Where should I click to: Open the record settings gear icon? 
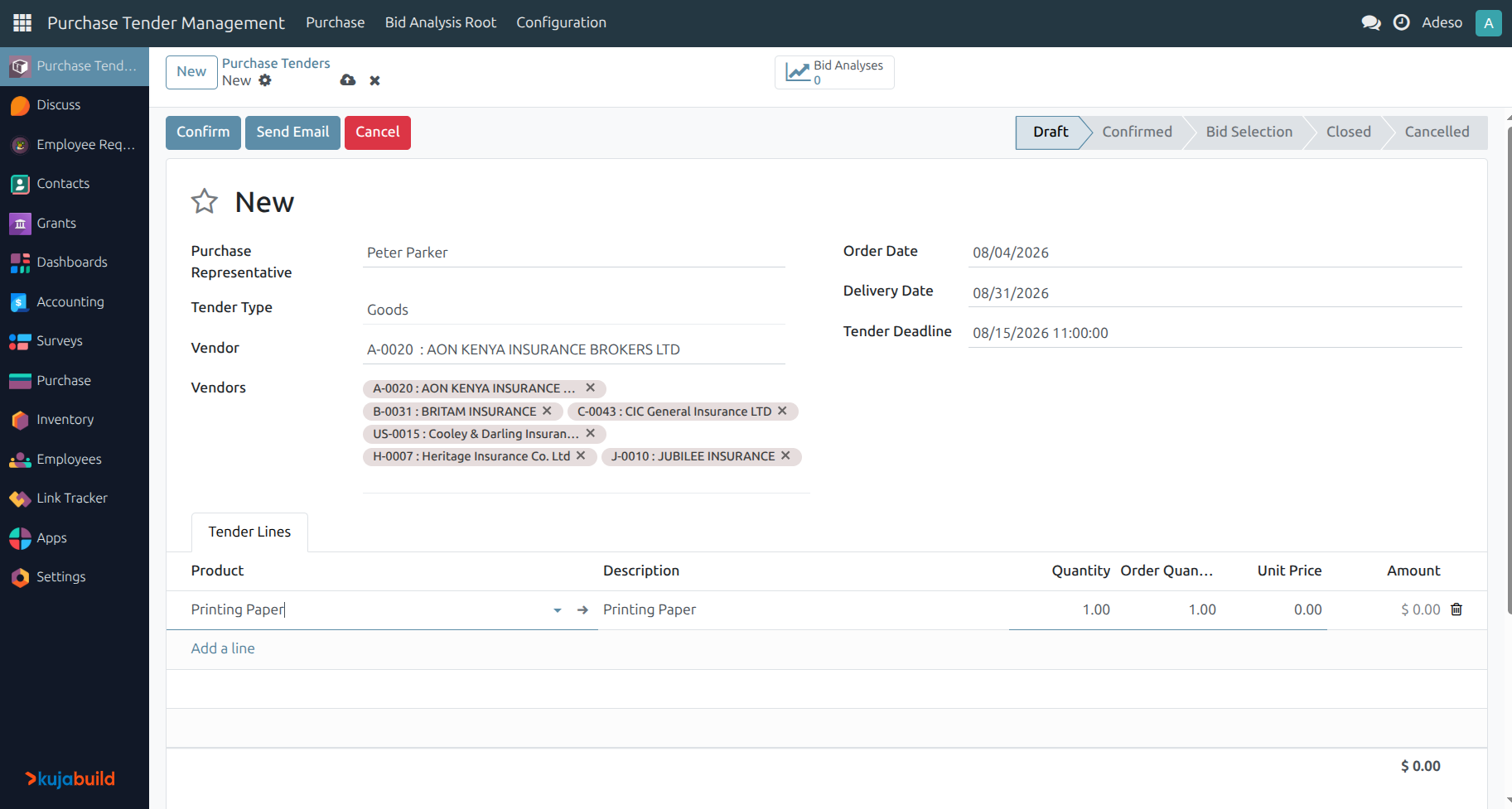pos(265,80)
